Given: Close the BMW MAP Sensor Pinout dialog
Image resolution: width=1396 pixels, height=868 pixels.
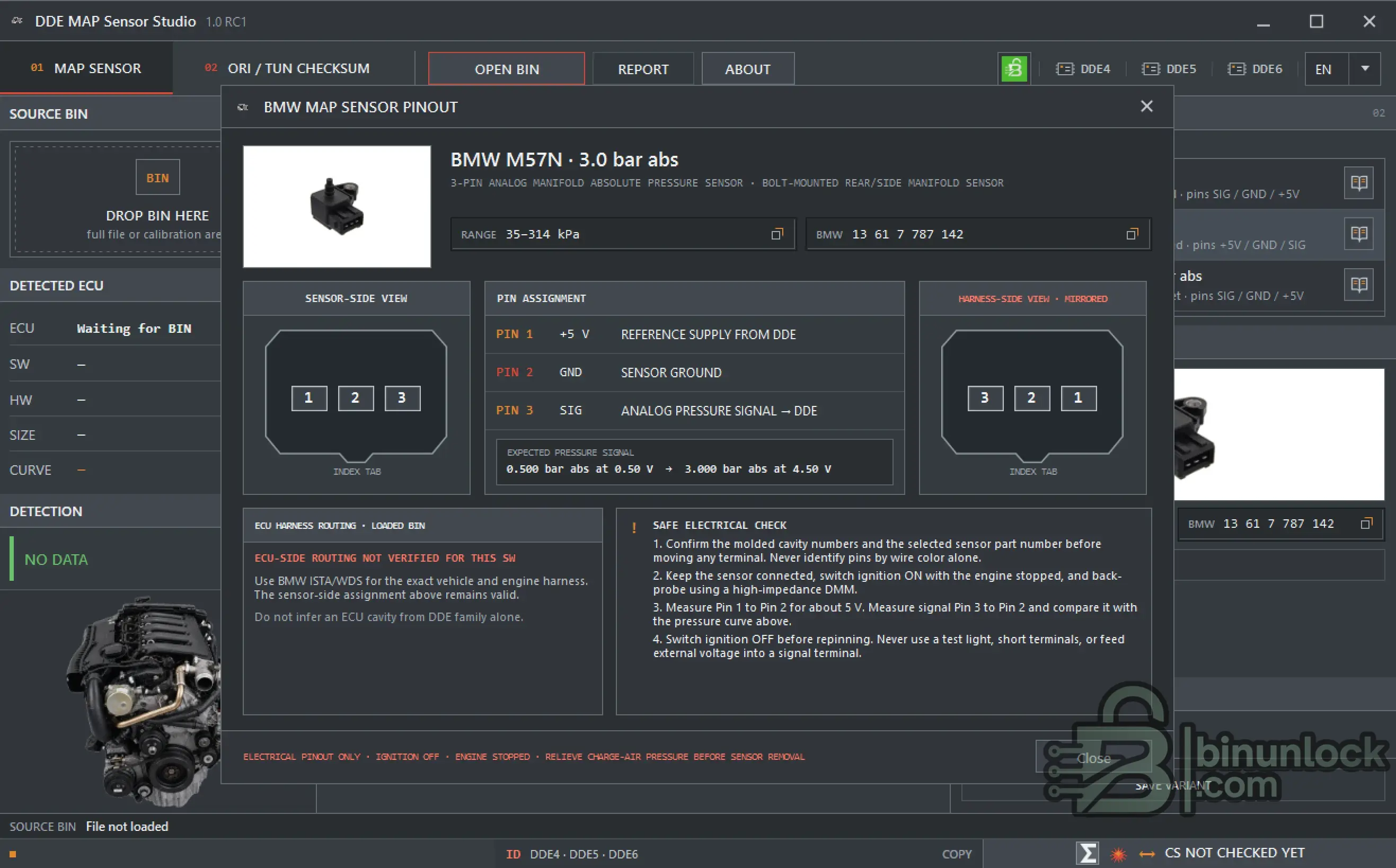Looking at the screenshot, I should pyautogui.click(x=1146, y=106).
